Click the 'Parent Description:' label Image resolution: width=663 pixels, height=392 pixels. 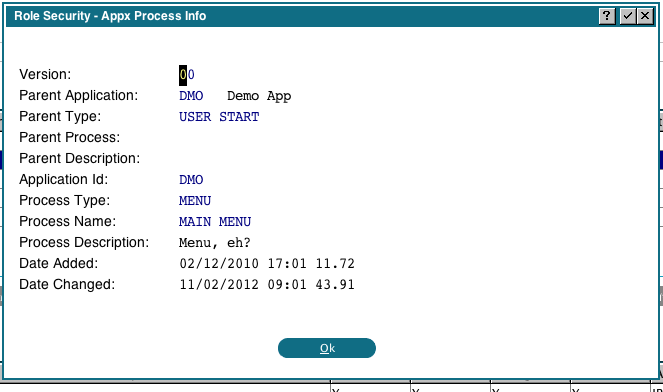click(x=79, y=159)
